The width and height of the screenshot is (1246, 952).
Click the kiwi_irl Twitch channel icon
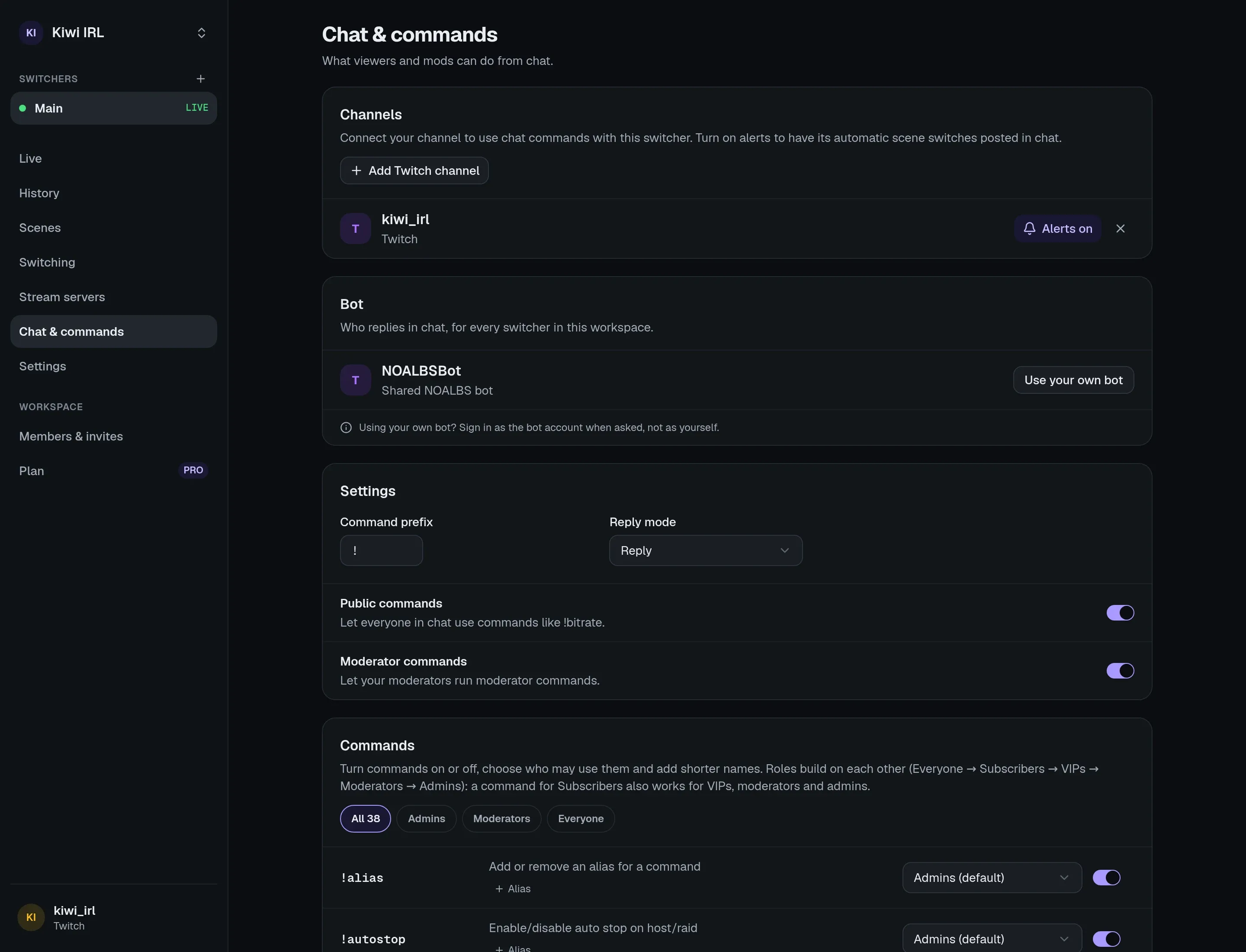[x=355, y=228]
